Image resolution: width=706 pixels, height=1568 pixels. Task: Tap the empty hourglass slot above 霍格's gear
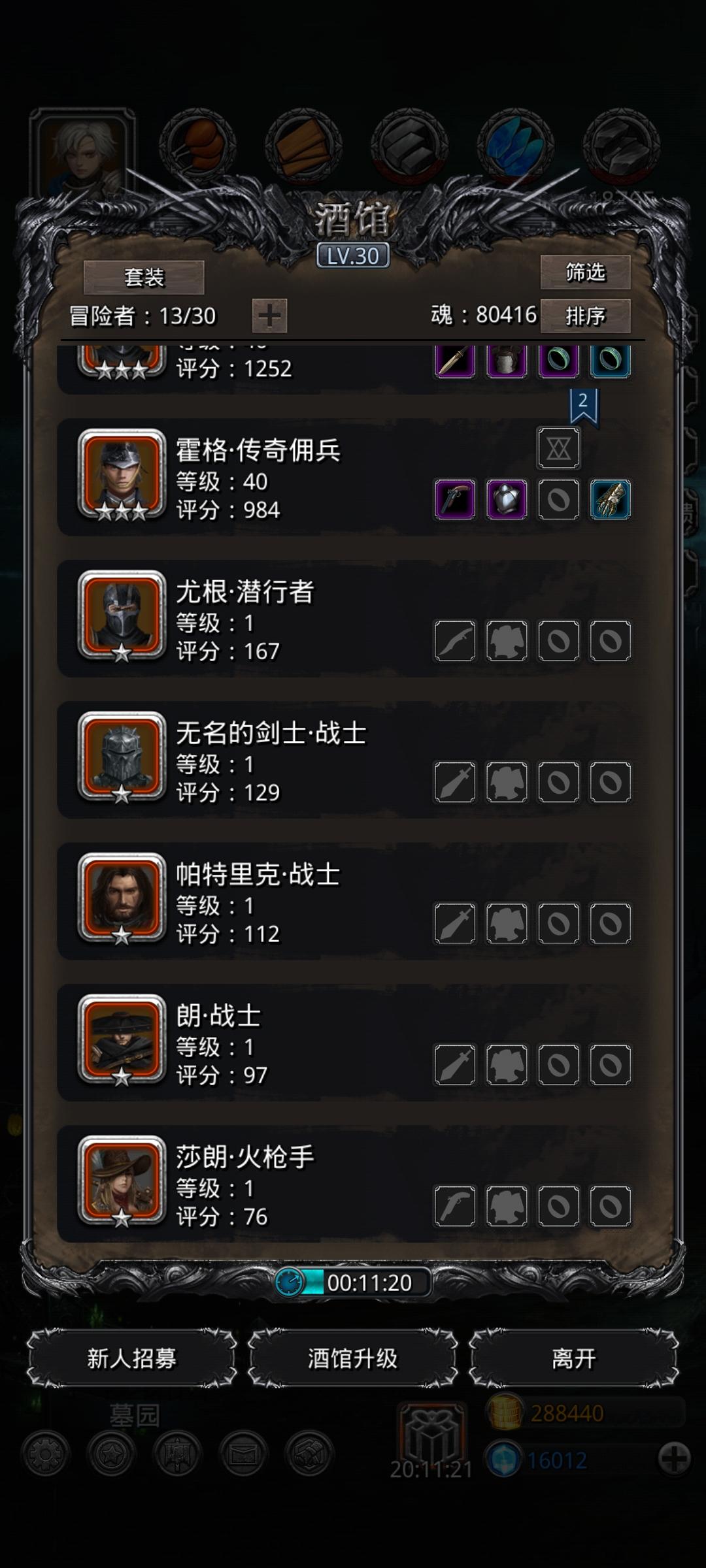(558, 448)
